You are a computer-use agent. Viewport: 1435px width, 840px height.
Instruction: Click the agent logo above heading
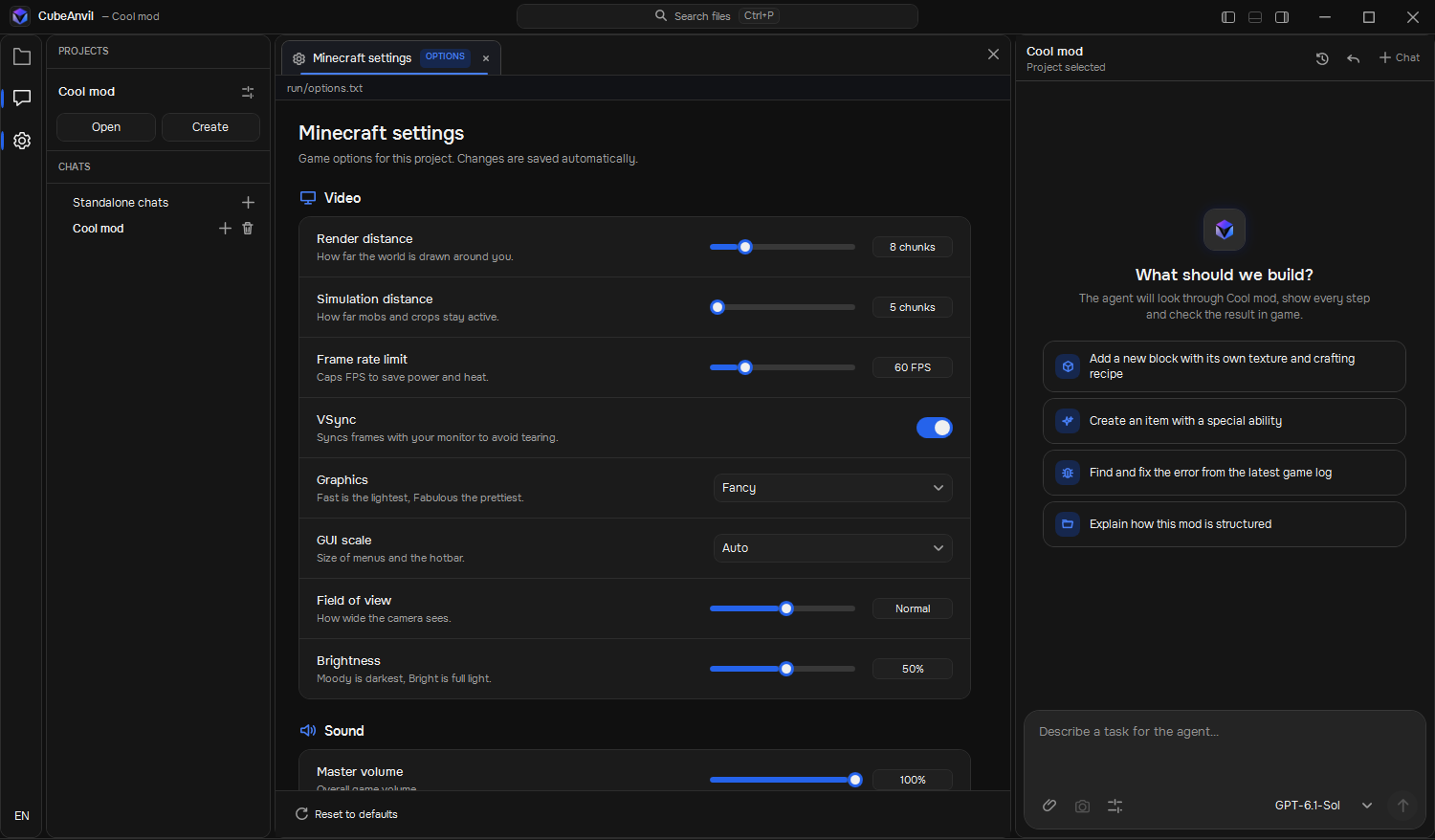1225,230
